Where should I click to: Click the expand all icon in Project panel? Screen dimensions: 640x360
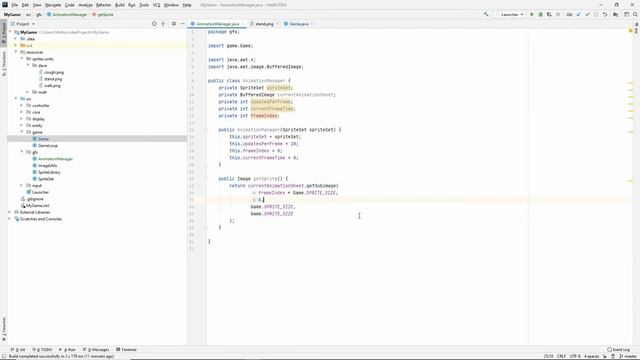pos(163,24)
